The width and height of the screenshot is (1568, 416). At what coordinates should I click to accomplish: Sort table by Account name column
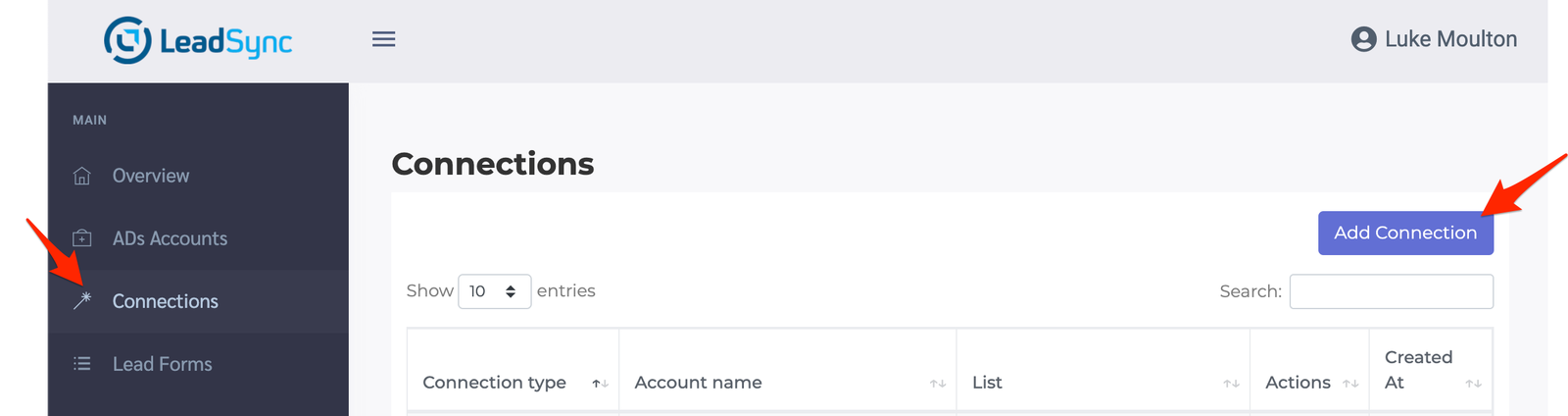pyautogui.click(x=698, y=383)
